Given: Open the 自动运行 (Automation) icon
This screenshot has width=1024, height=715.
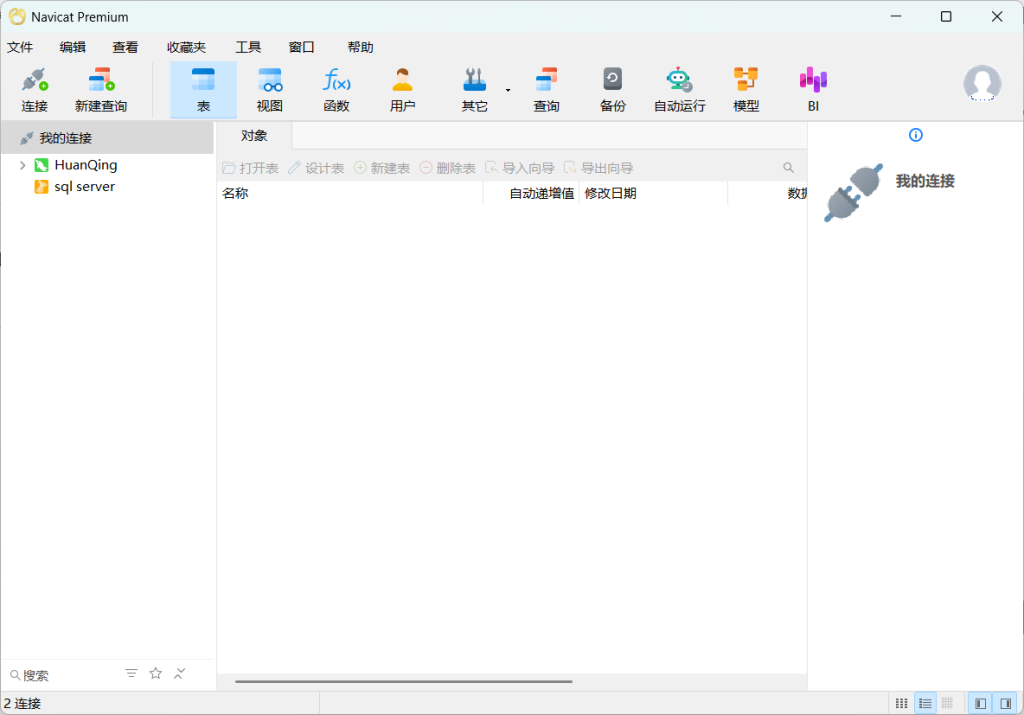Looking at the screenshot, I should pyautogui.click(x=678, y=89).
